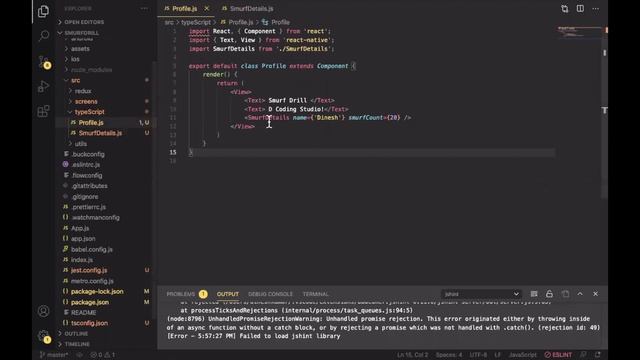The image size is (640, 360).
Task: Click the editor minimap preview
Action: (x=580, y=32)
